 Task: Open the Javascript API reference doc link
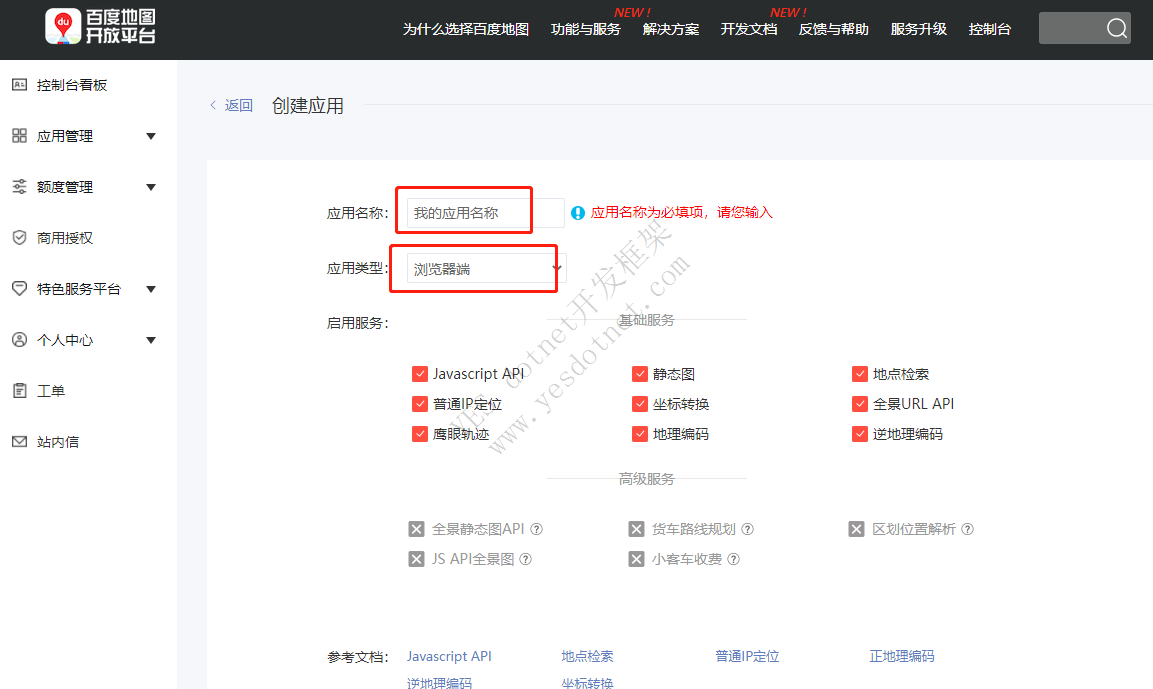tap(449, 656)
